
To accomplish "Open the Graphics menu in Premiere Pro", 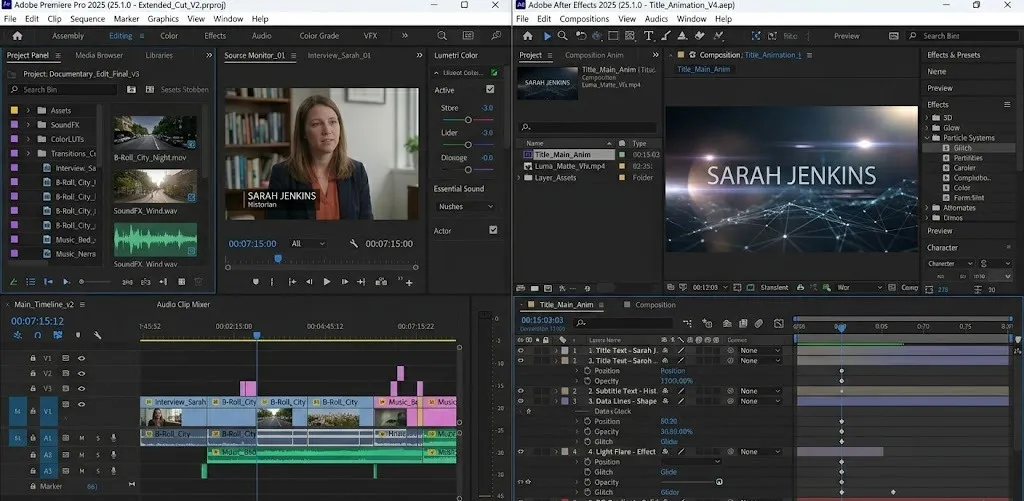I will pos(163,19).
